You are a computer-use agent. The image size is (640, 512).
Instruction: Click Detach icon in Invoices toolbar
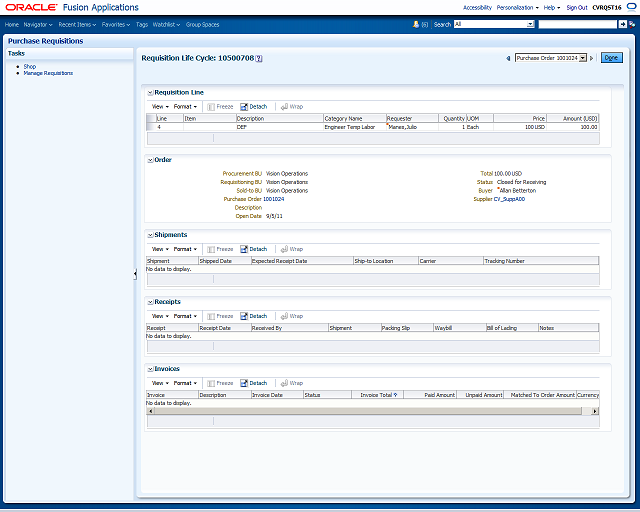(244, 383)
